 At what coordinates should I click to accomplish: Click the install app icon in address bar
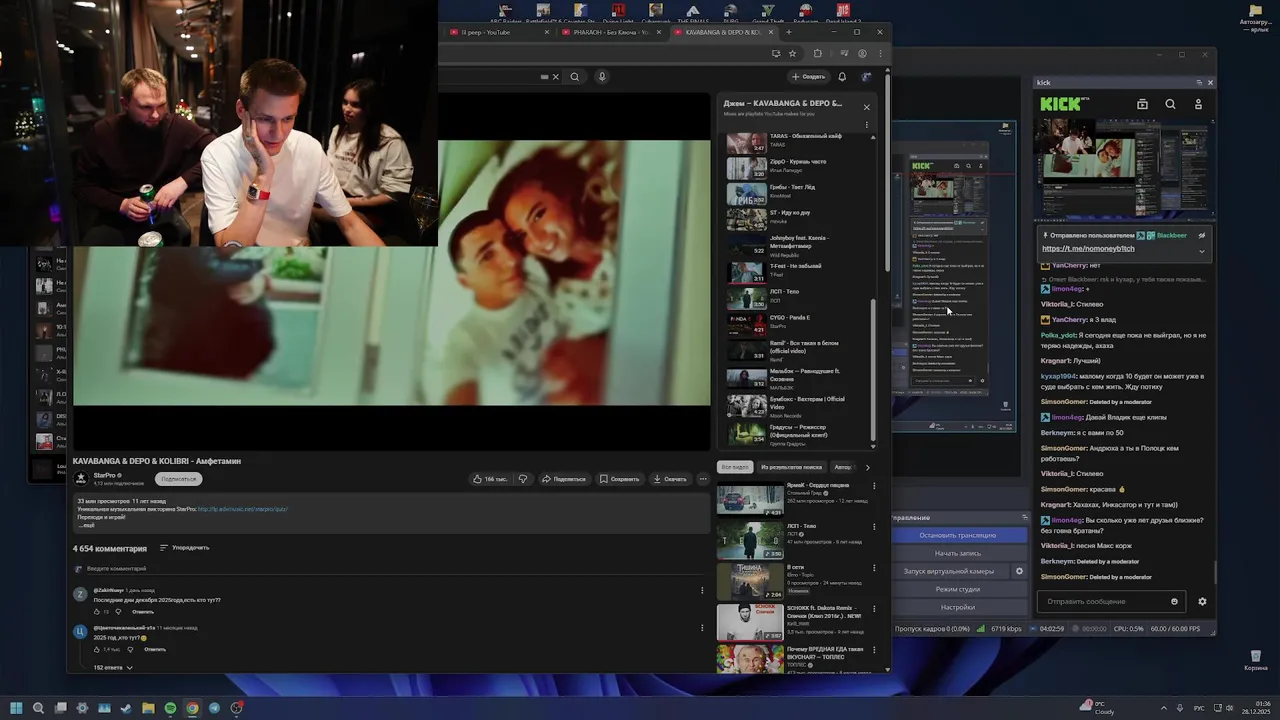pyautogui.click(x=775, y=54)
